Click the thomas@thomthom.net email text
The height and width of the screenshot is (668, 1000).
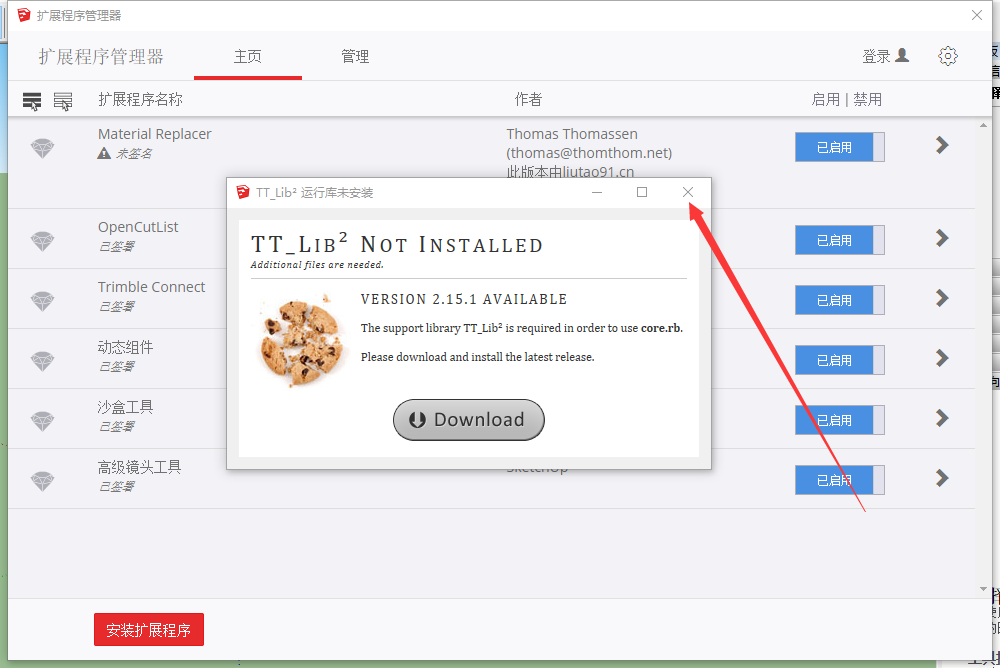[x=589, y=153]
